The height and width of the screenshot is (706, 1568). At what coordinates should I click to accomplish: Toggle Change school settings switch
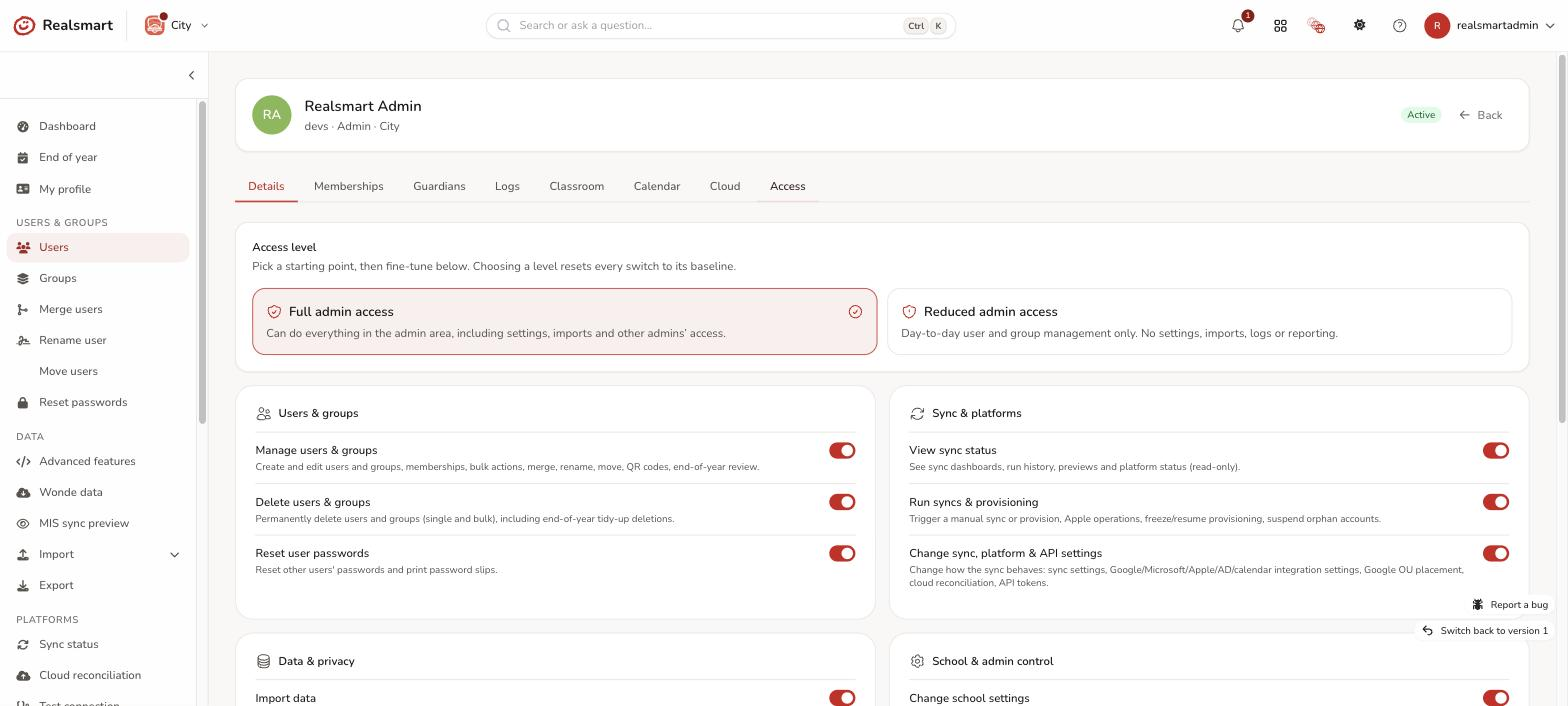[1496, 698]
